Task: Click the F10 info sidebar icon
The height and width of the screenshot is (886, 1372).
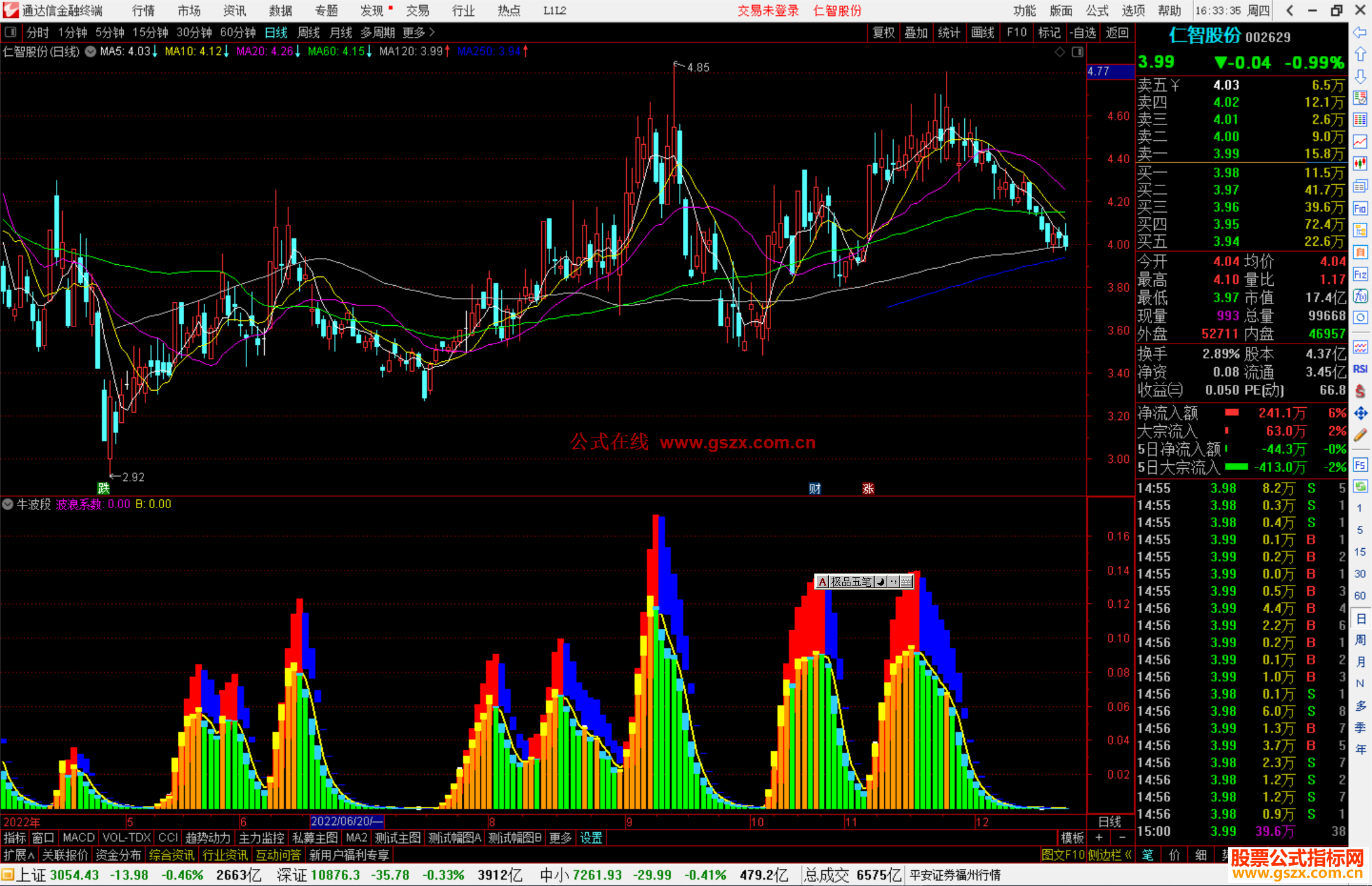Action: 1360,209
